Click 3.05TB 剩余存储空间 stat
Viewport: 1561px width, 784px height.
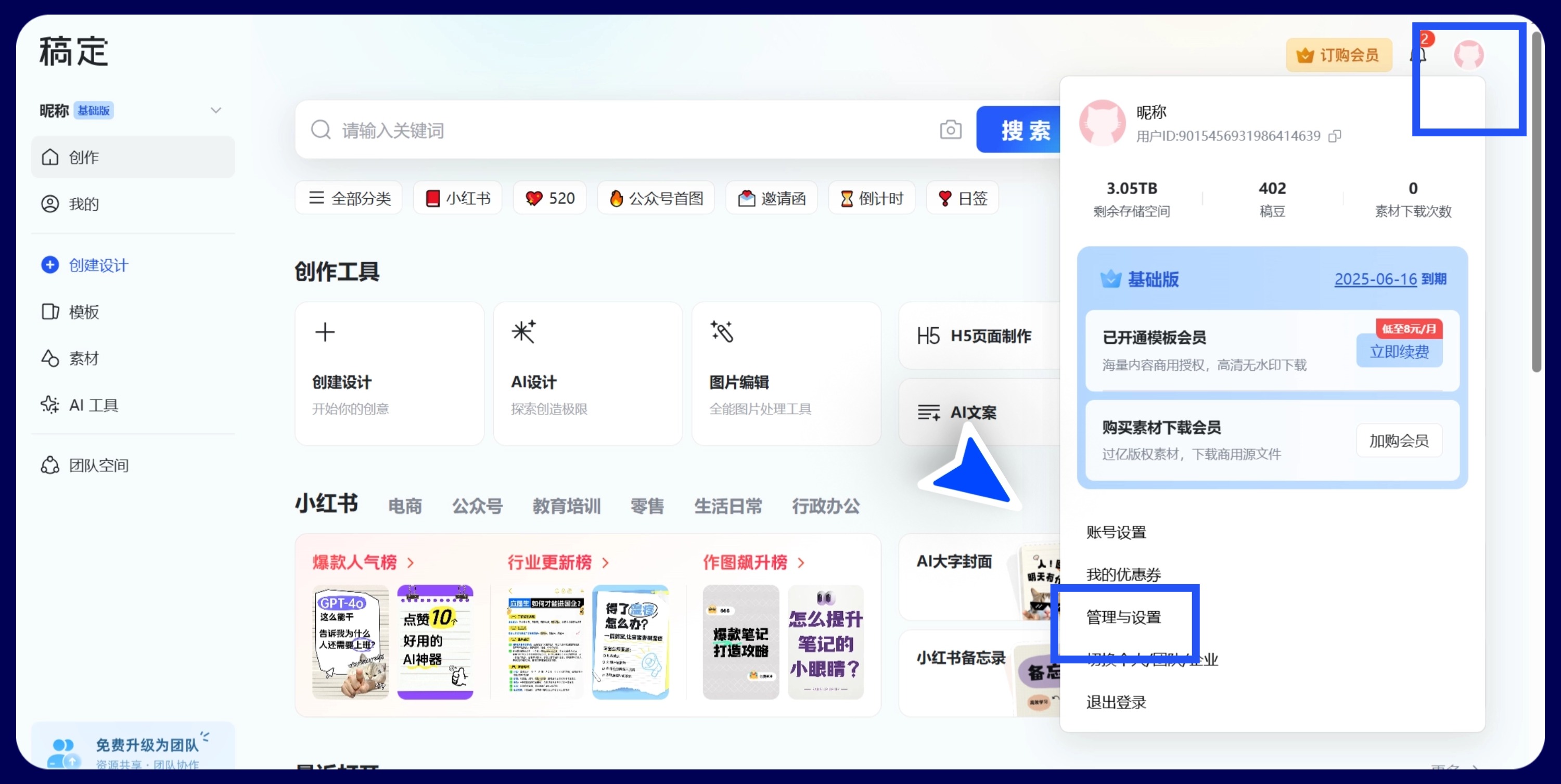tap(1131, 199)
